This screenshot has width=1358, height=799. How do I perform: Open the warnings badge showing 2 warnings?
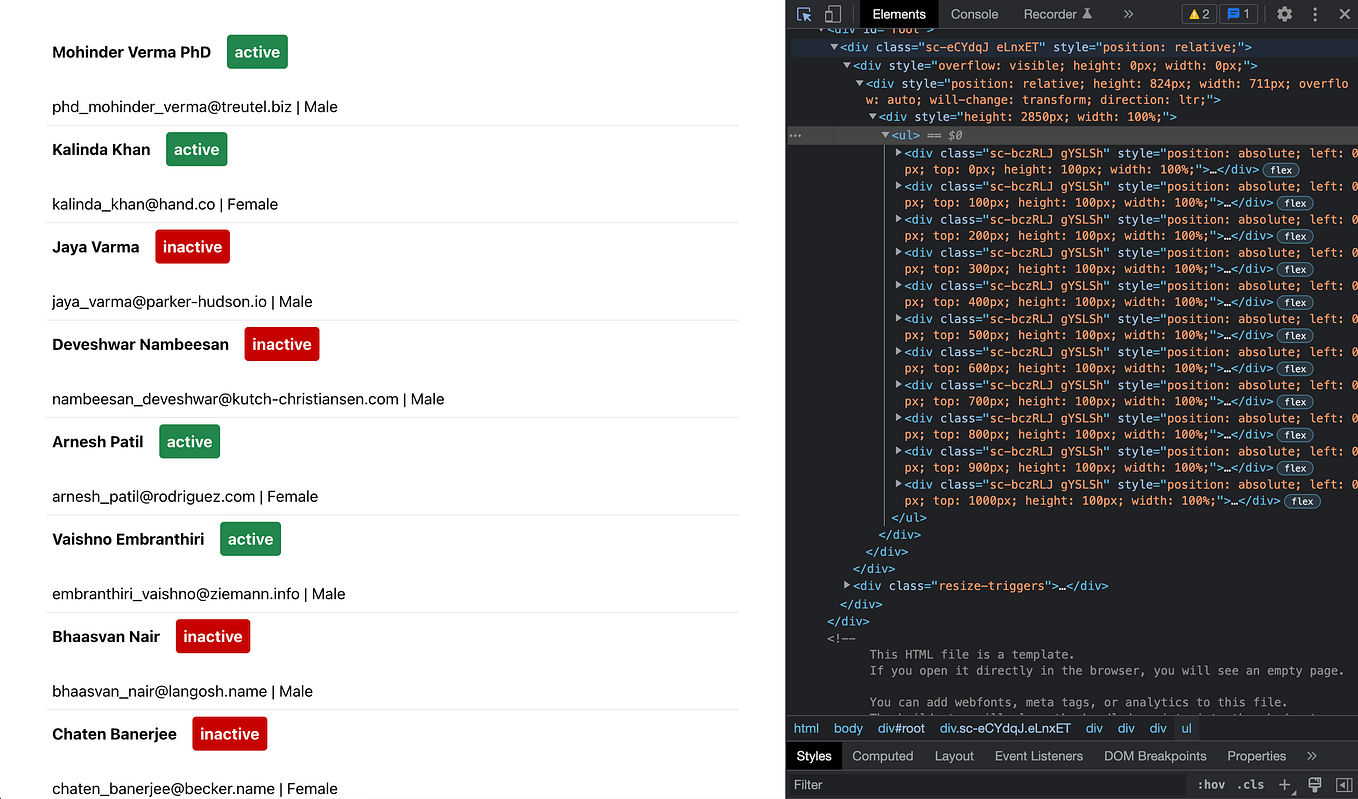click(x=1199, y=14)
